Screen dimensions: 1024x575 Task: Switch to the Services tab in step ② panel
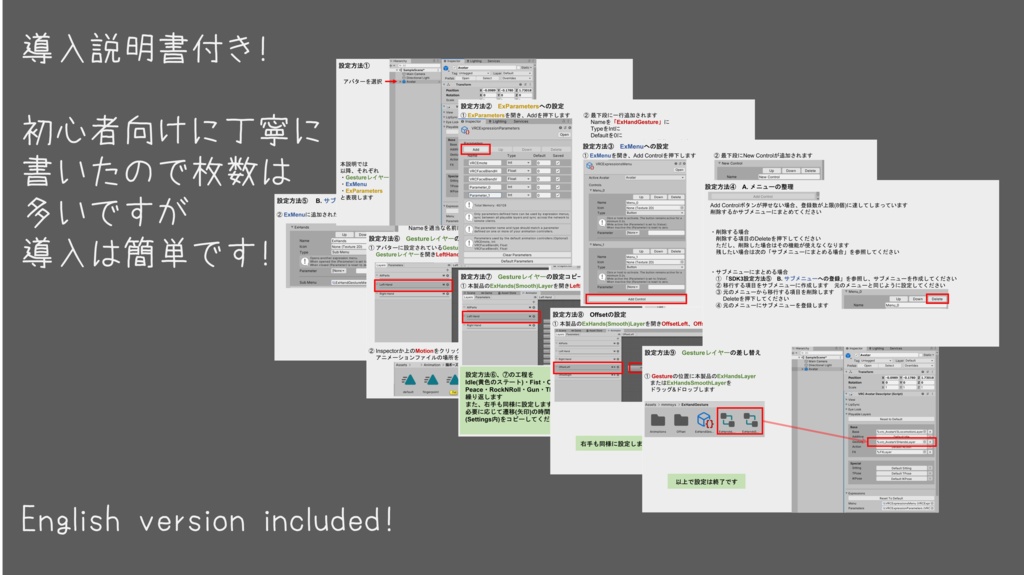click(x=520, y=122)
